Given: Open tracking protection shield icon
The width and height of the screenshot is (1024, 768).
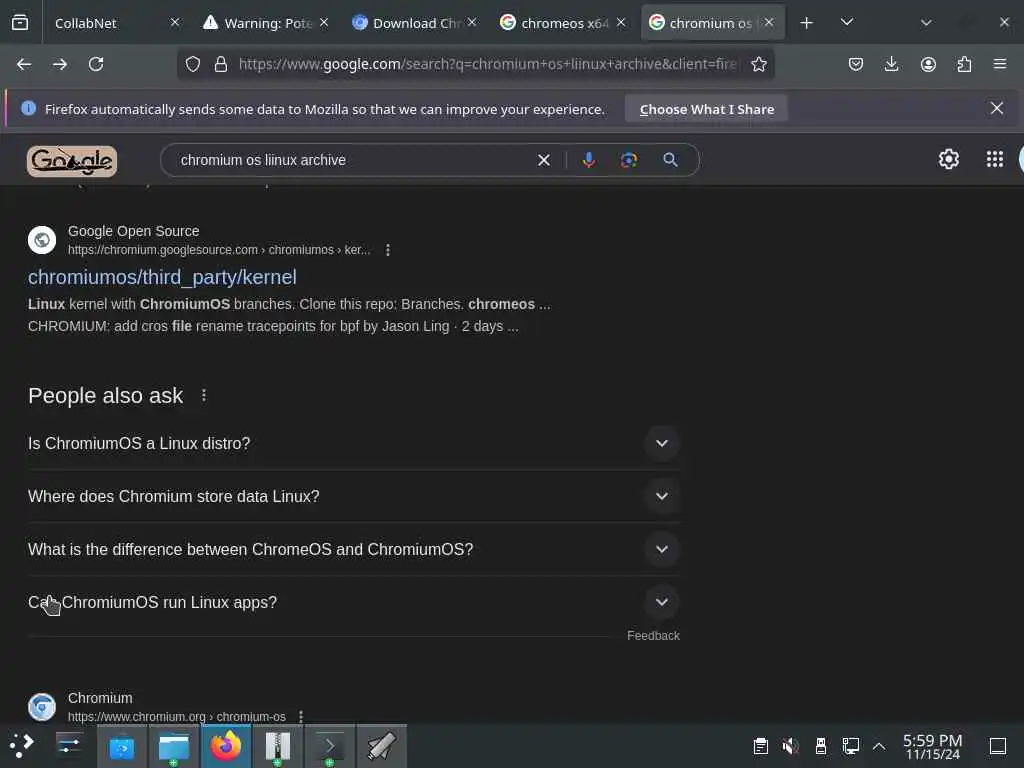Looking at the screenshot, I should tap(193, 64).
